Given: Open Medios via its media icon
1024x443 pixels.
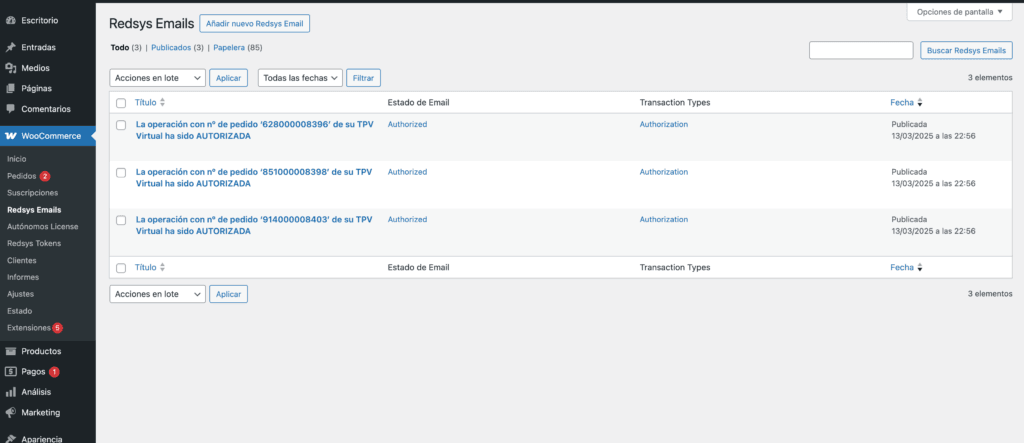Looking at the screenshot, I should point(10,68).
